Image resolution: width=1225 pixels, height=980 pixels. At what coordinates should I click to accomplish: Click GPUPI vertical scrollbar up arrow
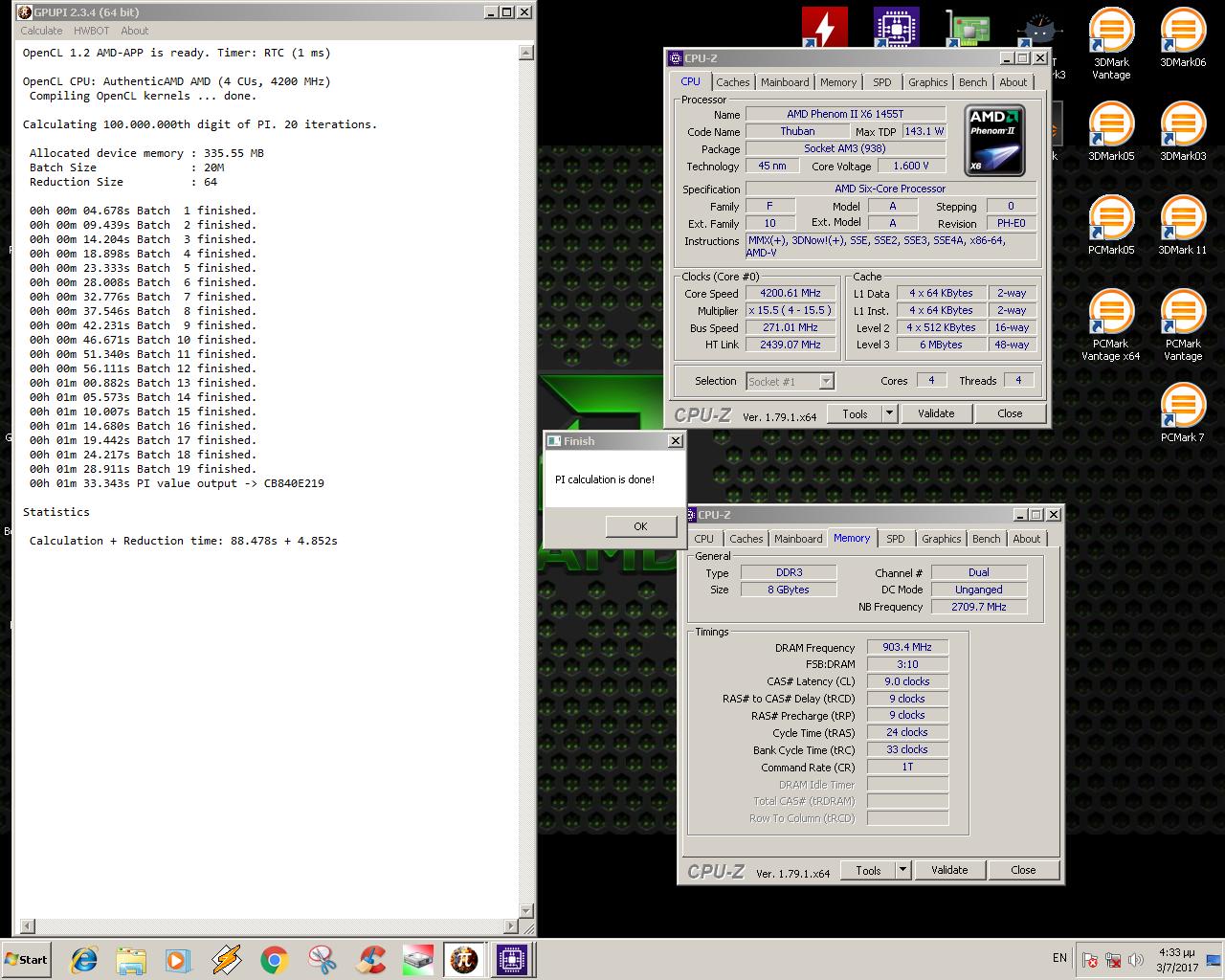coord(526,53)
